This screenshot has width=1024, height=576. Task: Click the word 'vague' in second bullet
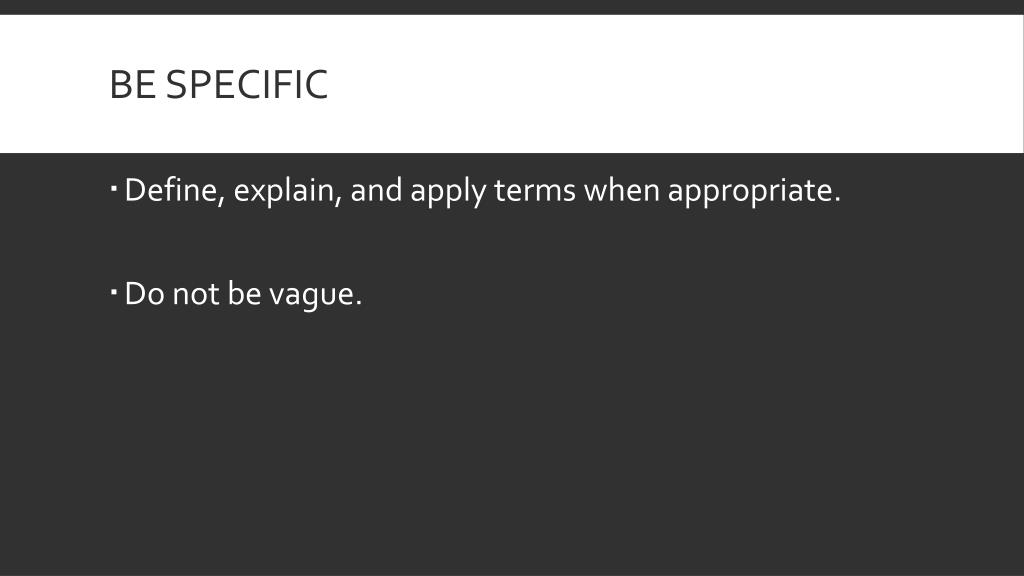pos(312,296)
